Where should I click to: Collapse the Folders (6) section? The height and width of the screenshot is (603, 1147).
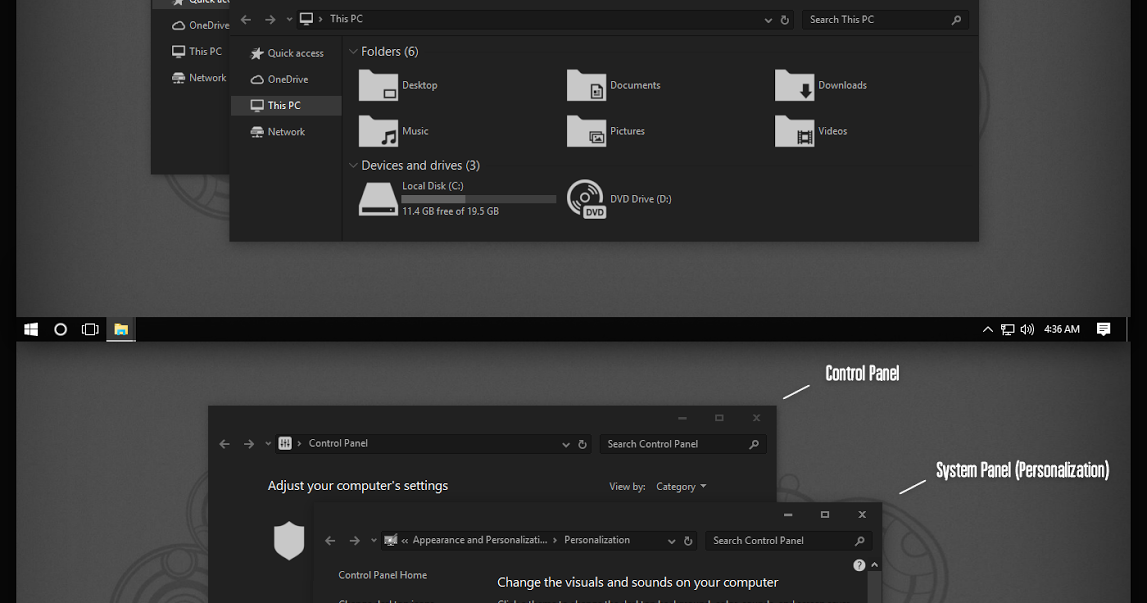click(x=353, y=51)
